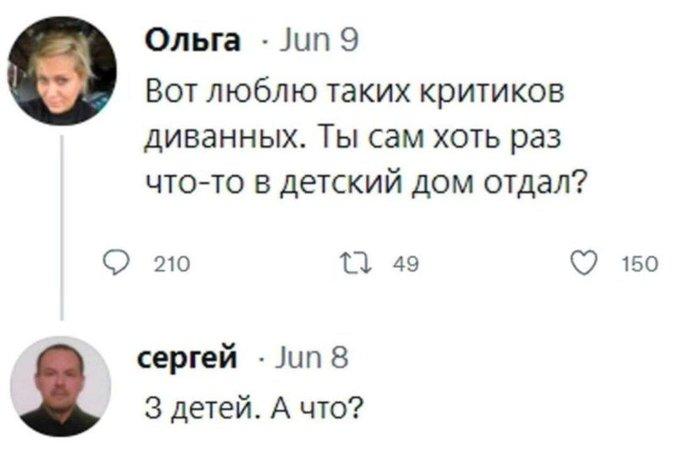680x453 pixels.
Task: Click the dot separator before Jun 9
Action: point(261,41)
